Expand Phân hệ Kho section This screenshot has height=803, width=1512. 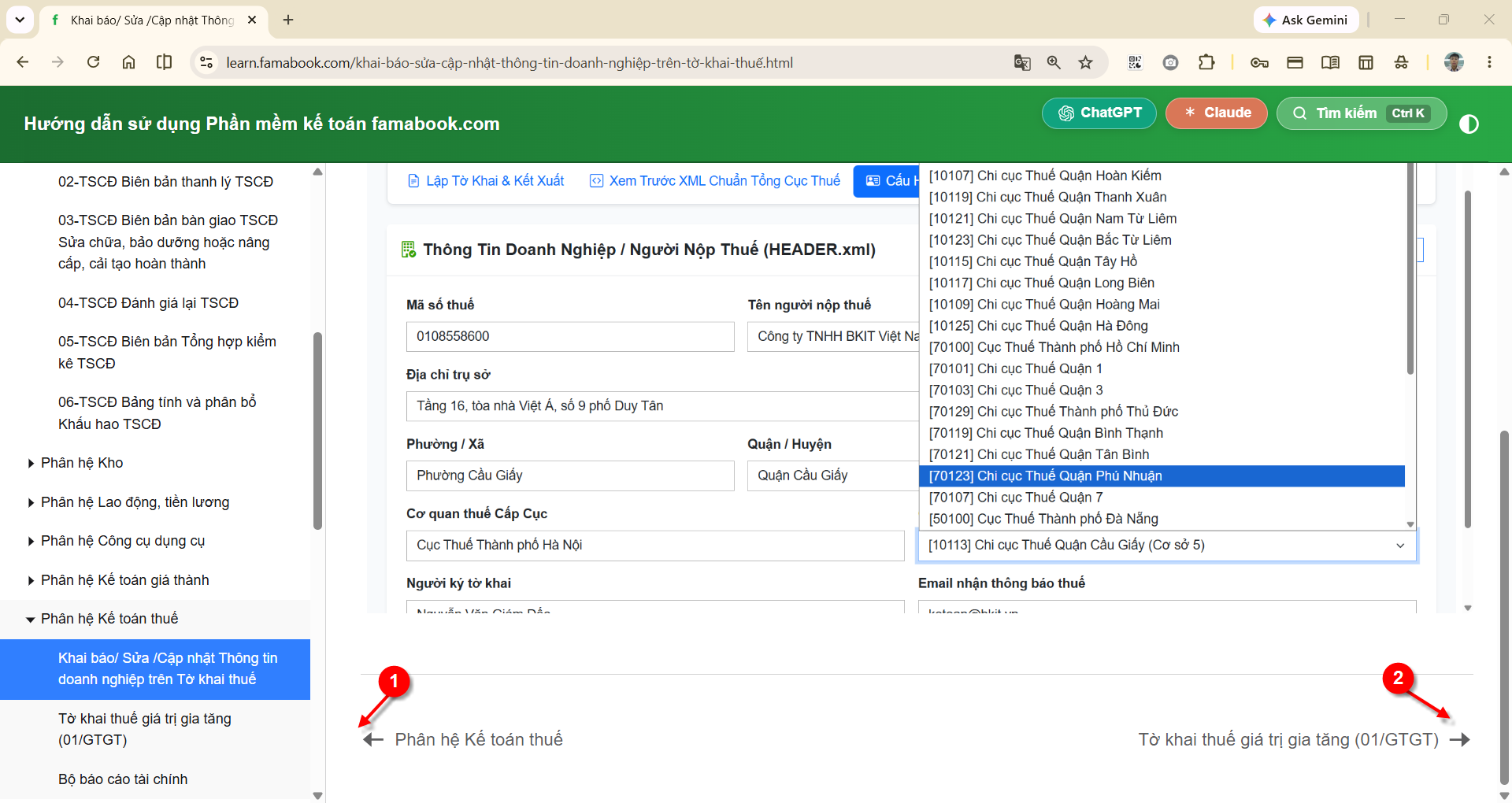[82, 463]
